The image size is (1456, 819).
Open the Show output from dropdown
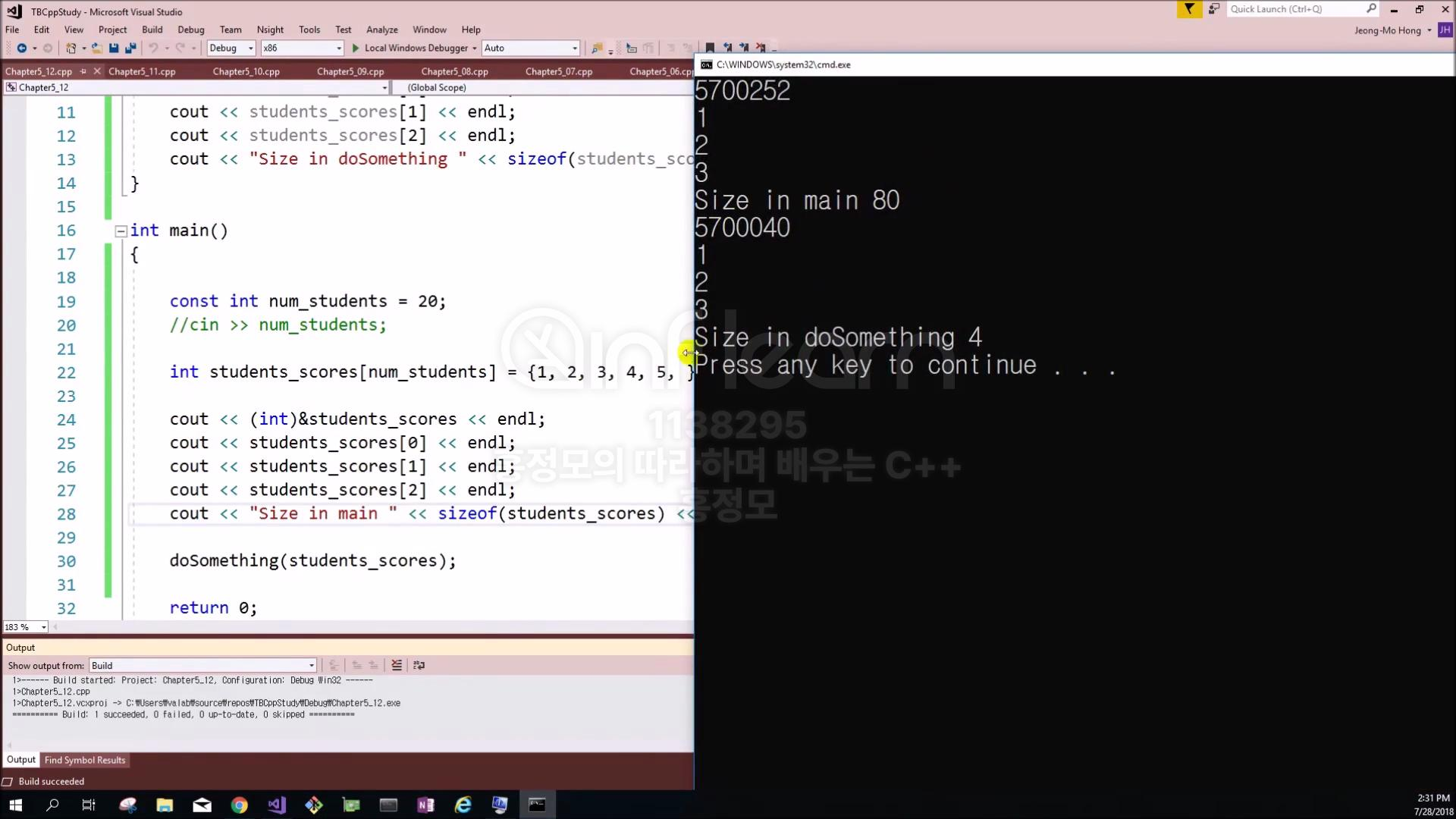[202, 665]
